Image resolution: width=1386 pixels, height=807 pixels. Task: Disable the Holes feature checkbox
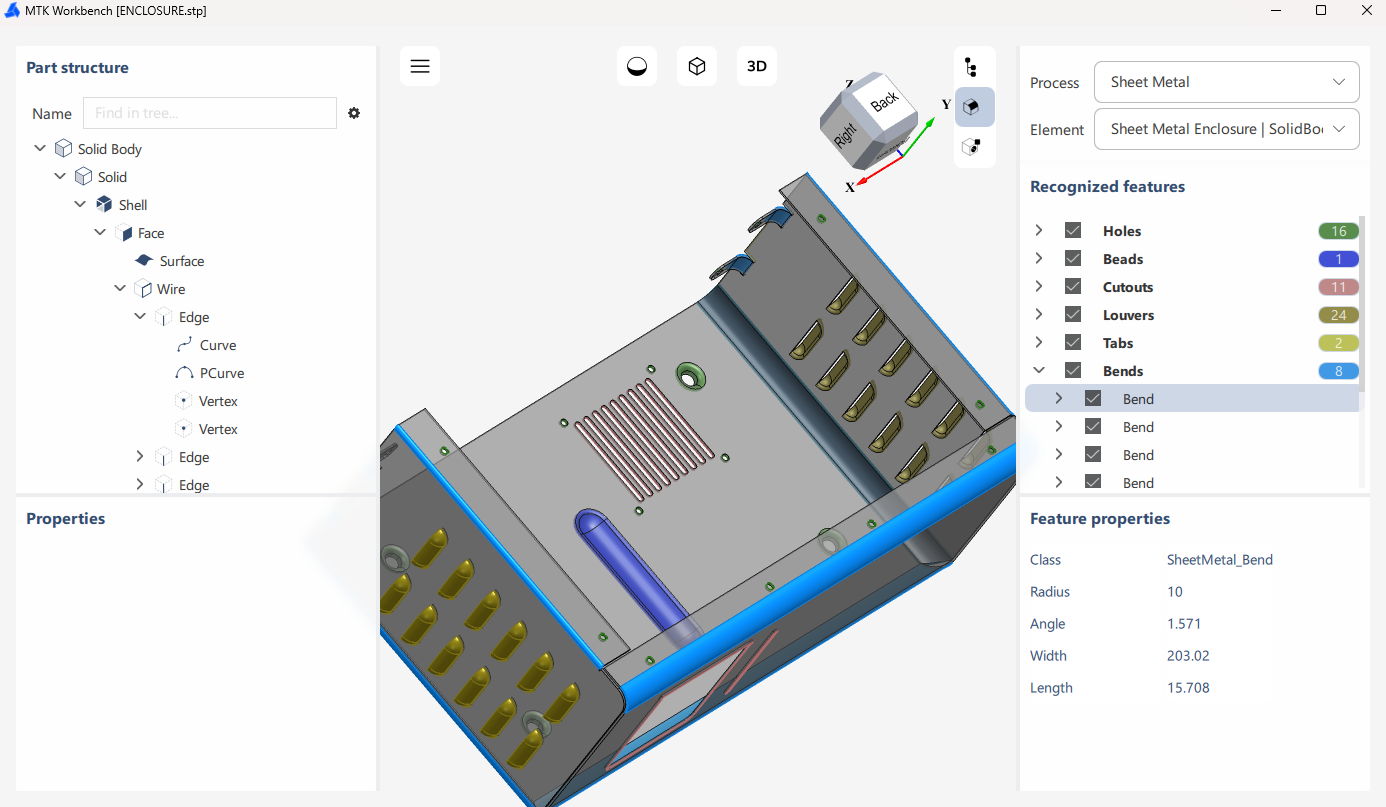[1073, 230]
